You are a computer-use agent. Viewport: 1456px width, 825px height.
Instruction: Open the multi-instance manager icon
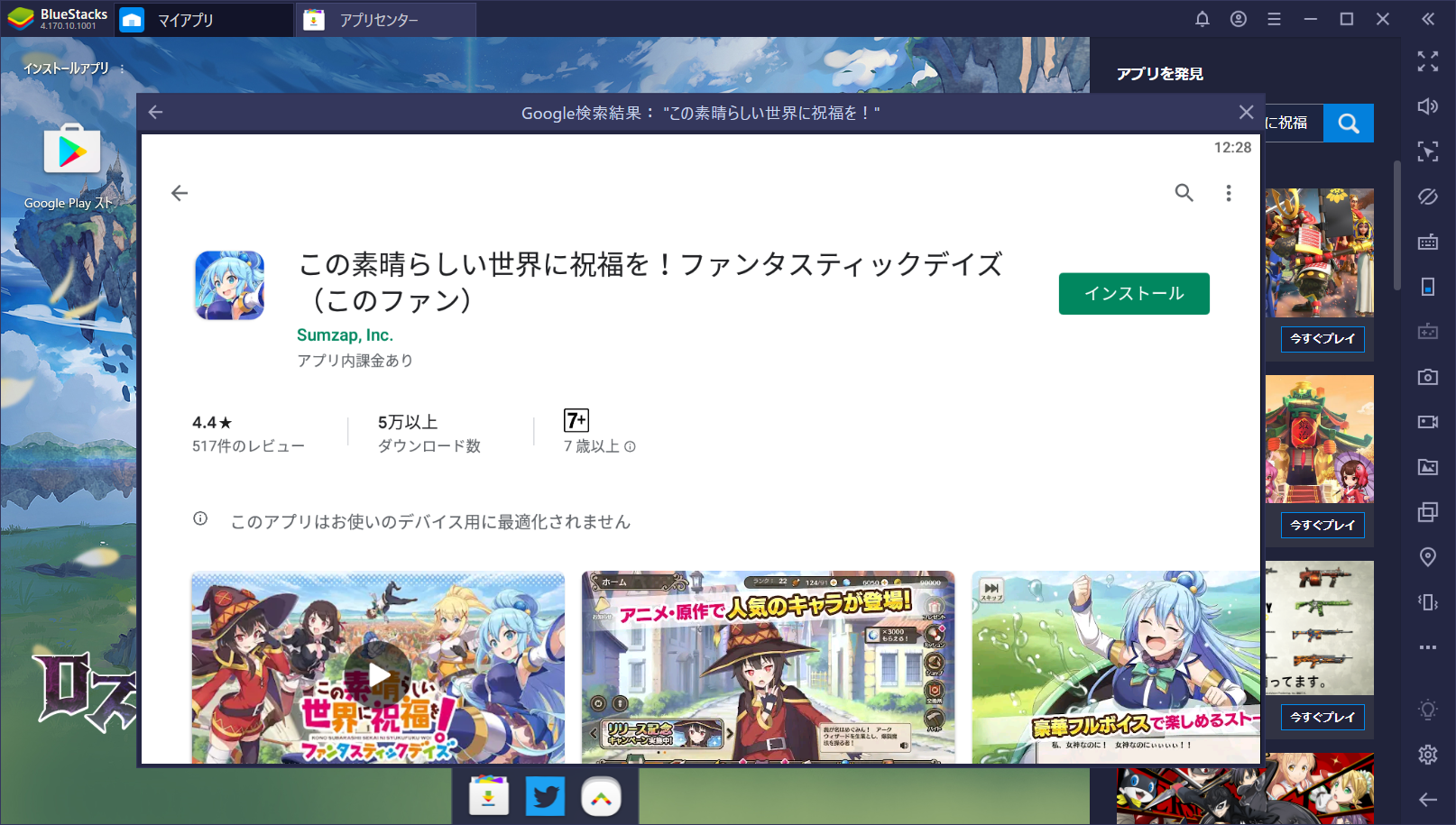click(1428, 512)
